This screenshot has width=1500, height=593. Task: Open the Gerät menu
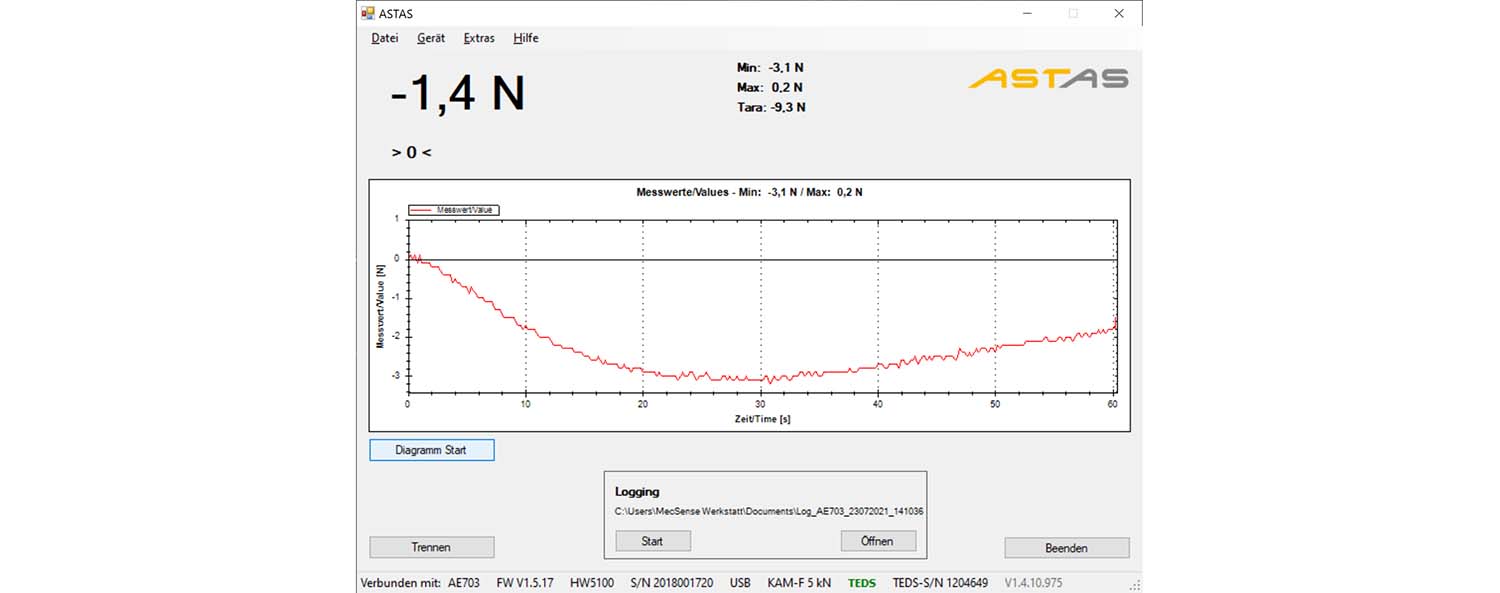tap(431, 38)
